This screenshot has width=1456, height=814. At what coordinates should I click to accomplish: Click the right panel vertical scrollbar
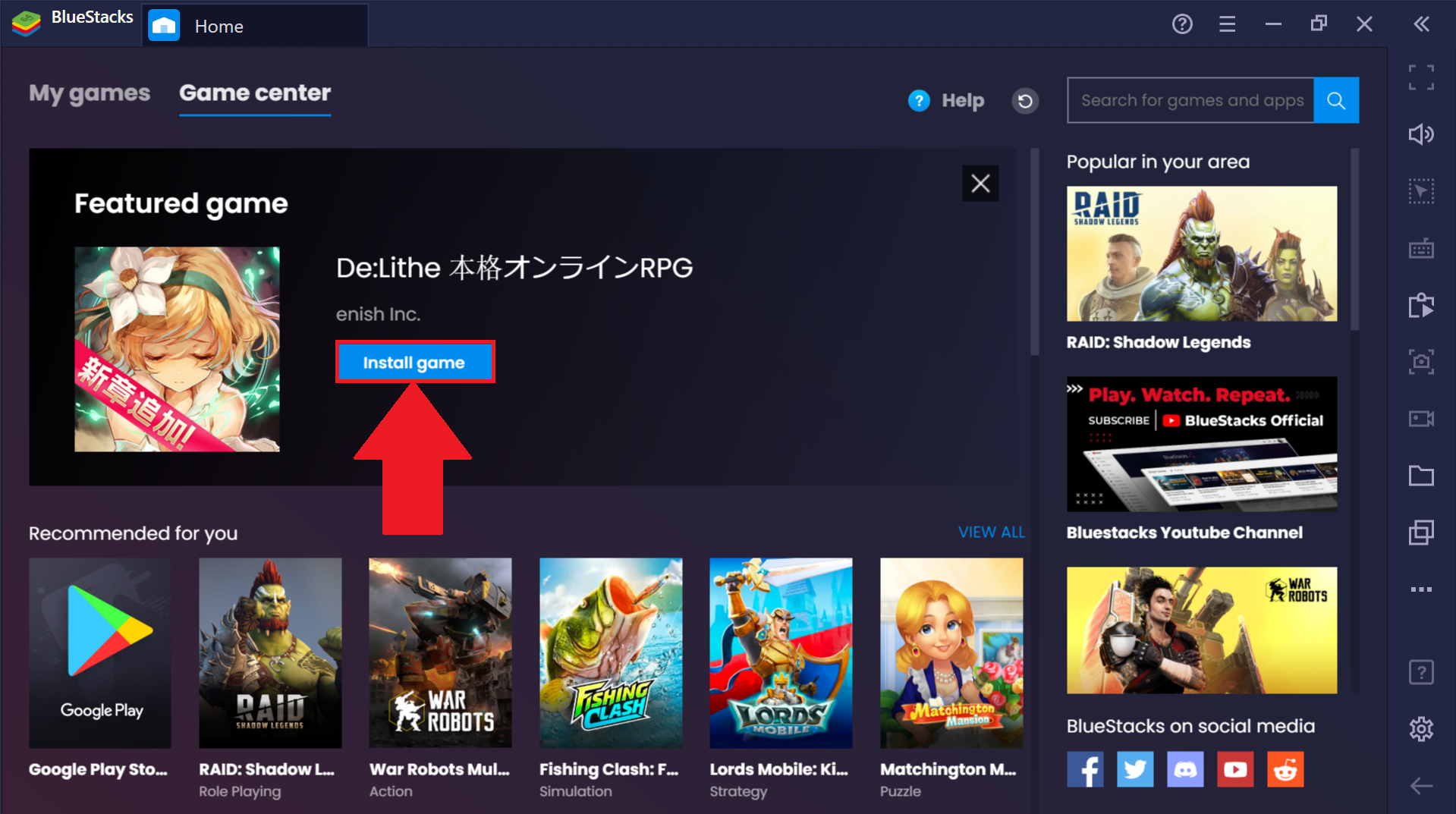click(x=1355, y=240)
